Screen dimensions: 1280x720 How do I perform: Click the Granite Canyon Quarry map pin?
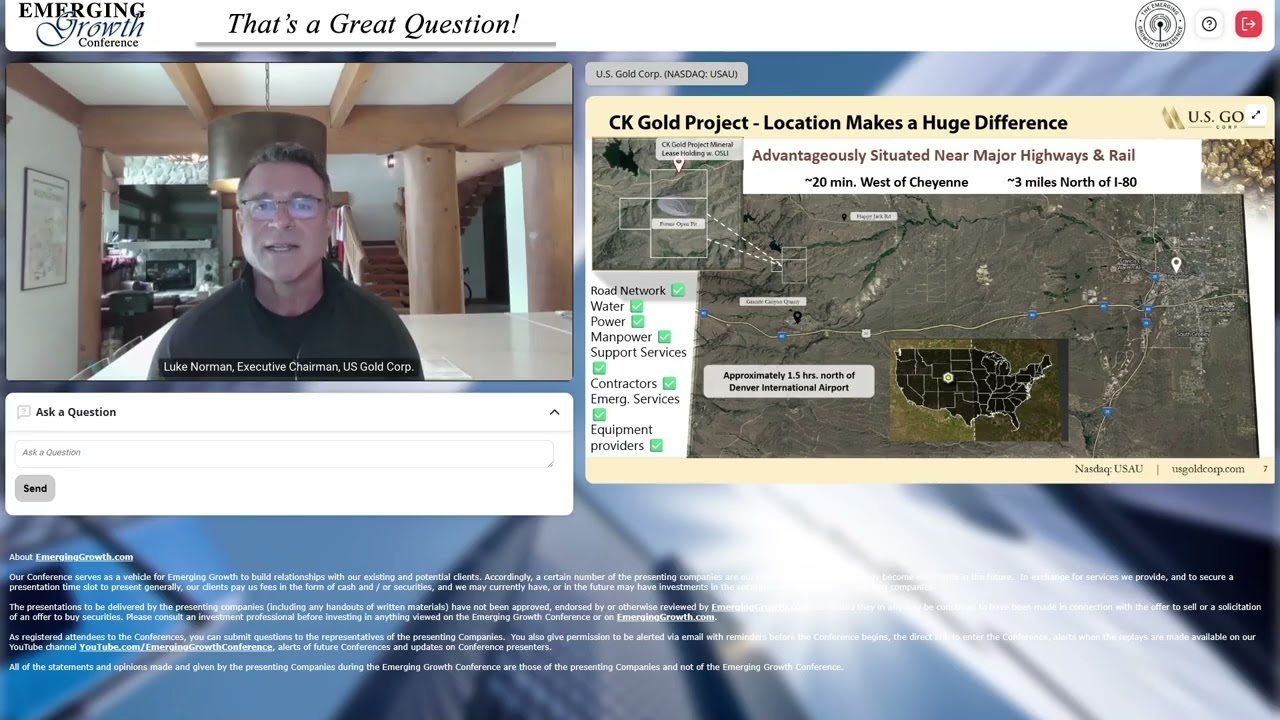797,317
